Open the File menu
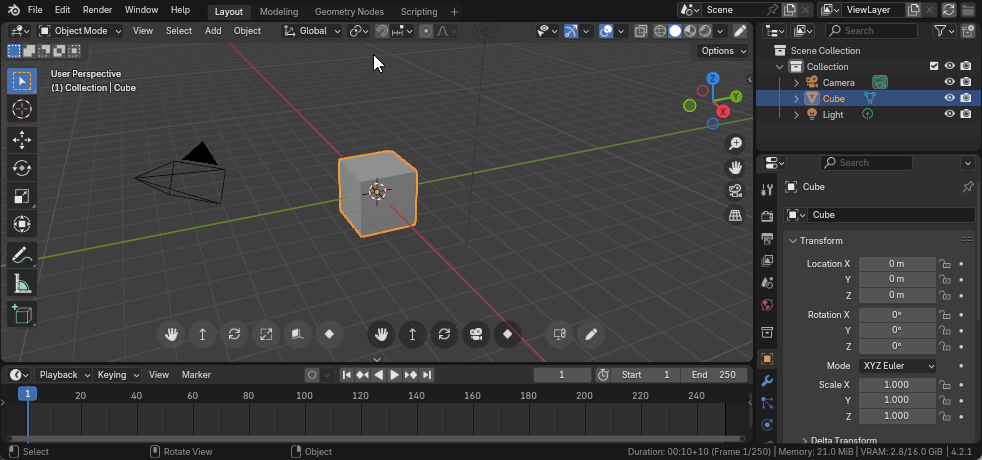 click(x=35, y=10)
